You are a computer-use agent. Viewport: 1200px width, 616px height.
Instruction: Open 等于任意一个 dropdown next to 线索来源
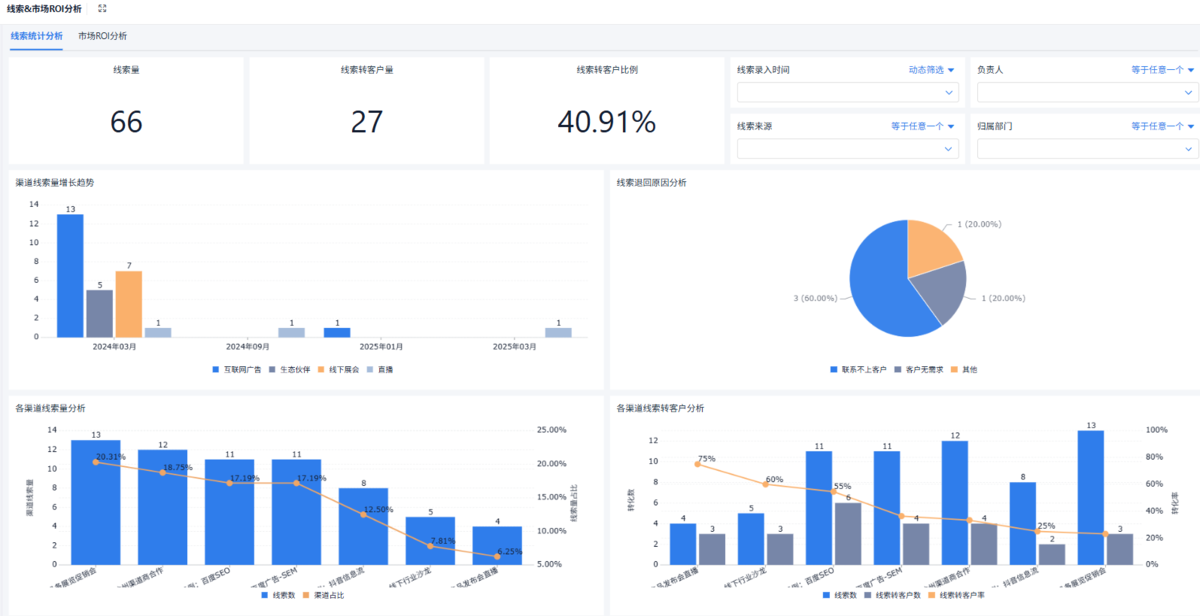[x=923, y=126]
